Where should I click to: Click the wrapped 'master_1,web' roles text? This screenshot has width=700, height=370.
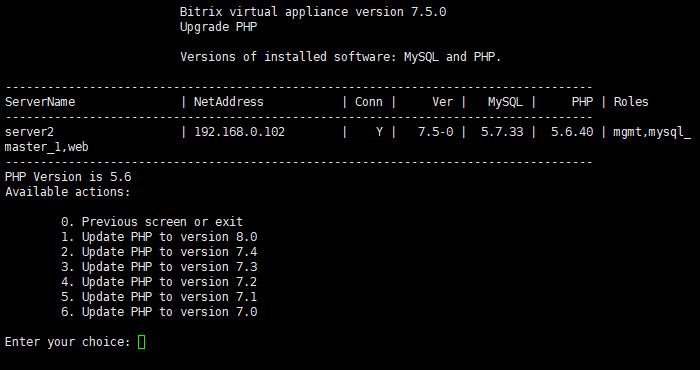click(47, 147)
